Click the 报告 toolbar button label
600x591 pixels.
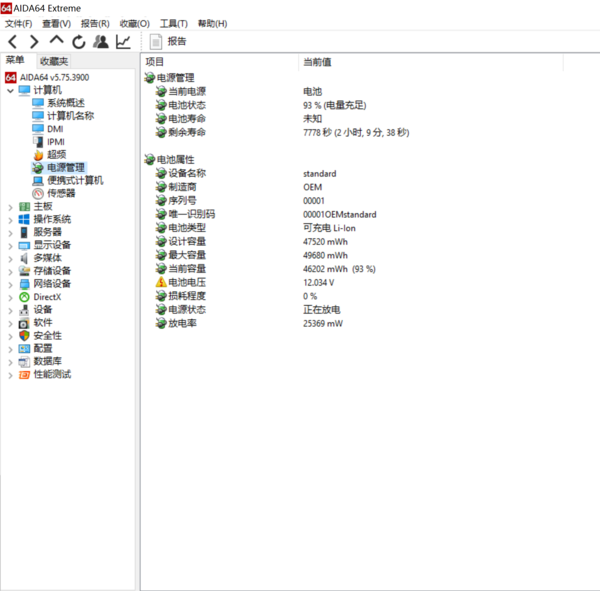[x=176, y=41]
